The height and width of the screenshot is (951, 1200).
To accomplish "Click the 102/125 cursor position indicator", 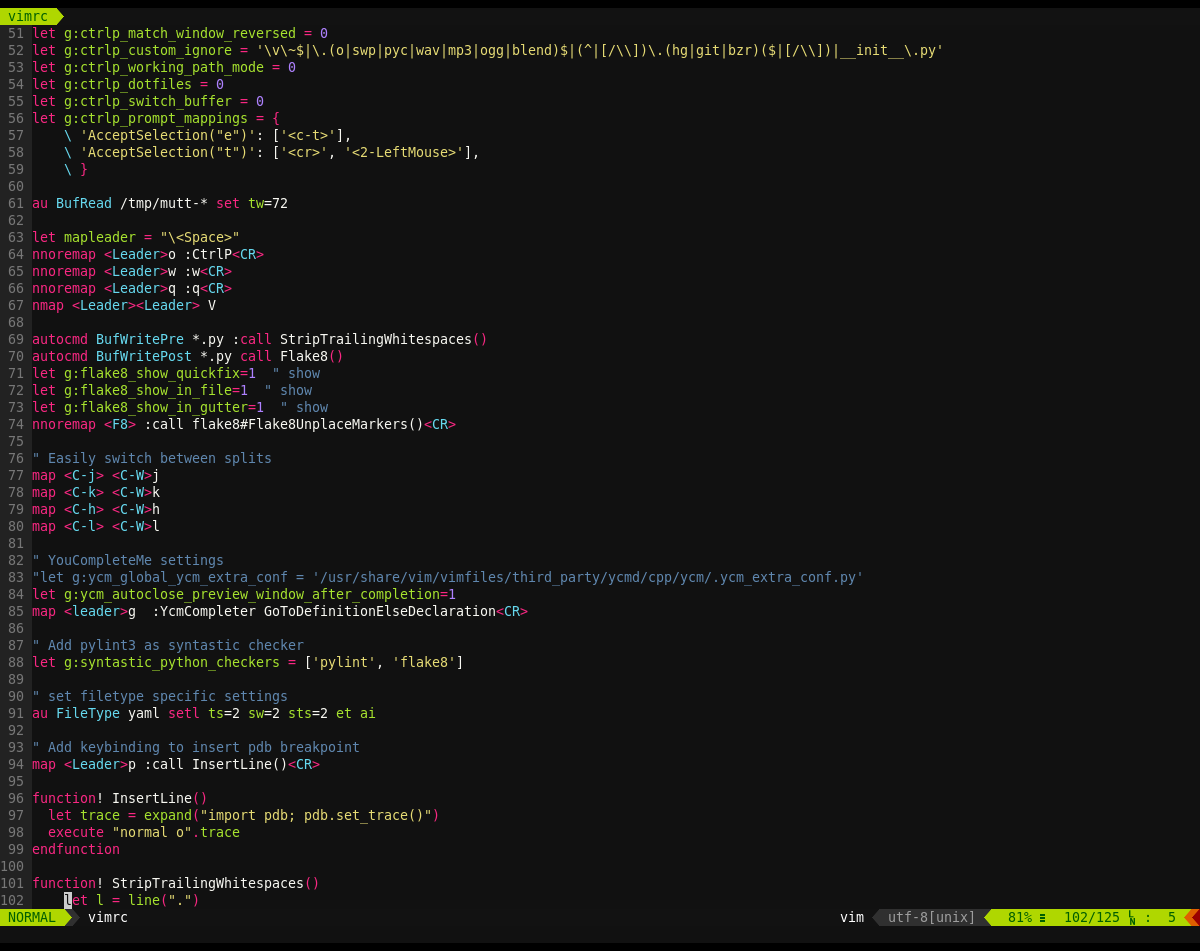I will pyautogui.click(x=1092, y=917).
